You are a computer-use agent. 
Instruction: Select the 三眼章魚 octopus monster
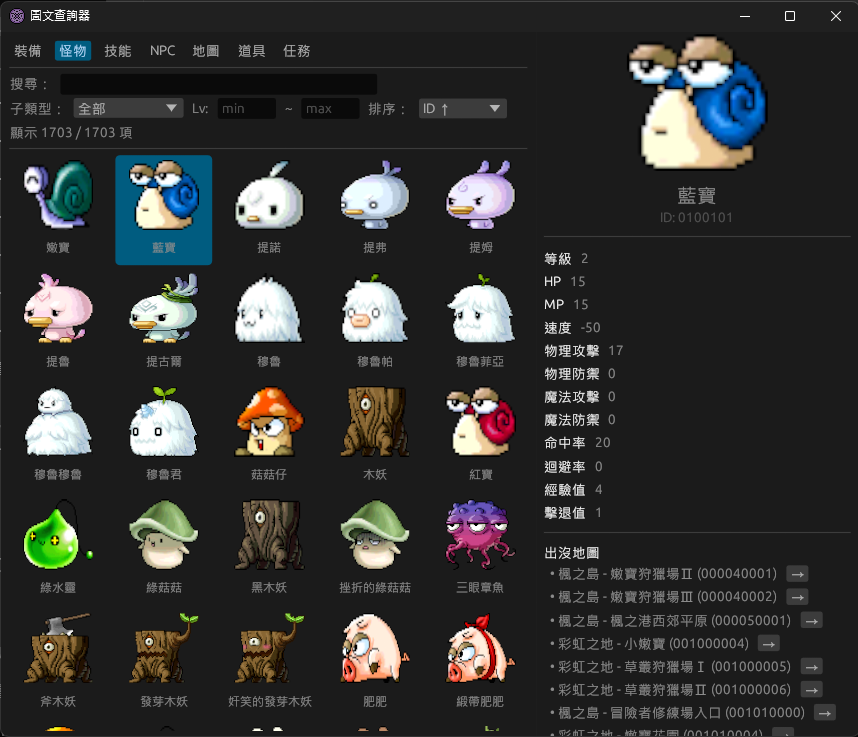tap(480, 550)
